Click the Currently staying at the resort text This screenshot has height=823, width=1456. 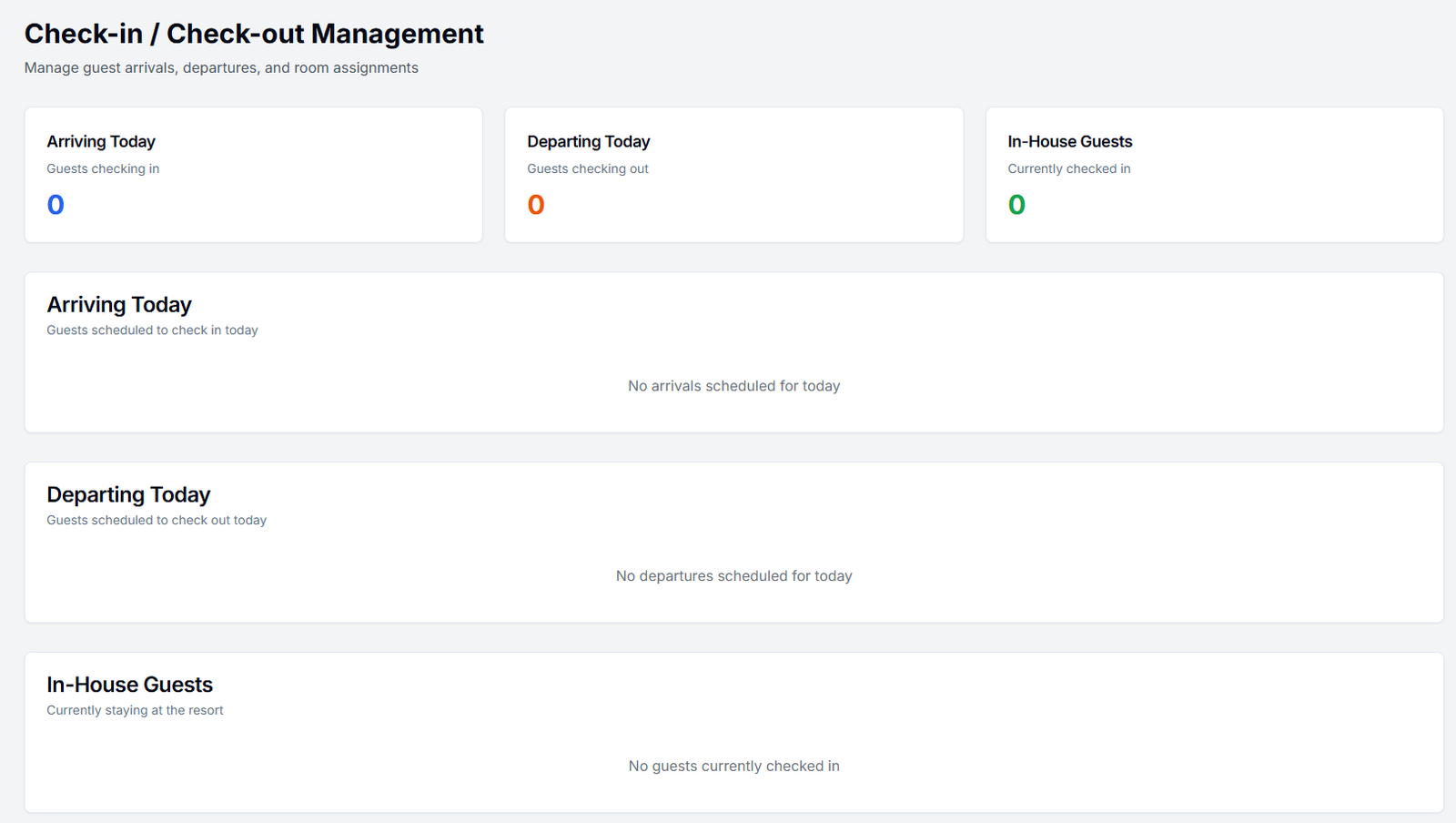click(134, 710)
